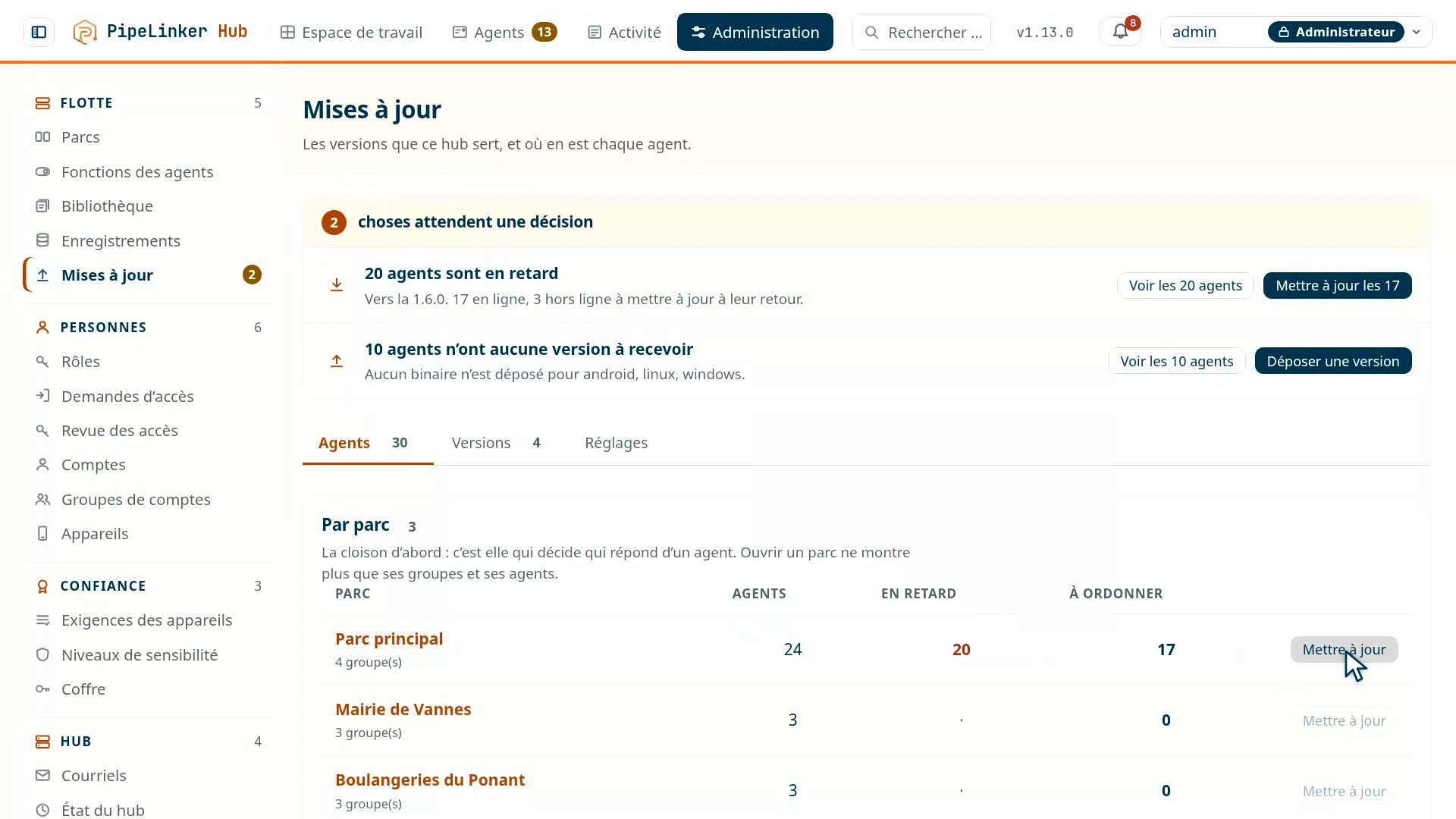Click the Exigences des appareils icon
Viewport: 1456px width, 819px height.
pyautogui.click(x=42, y=620)
